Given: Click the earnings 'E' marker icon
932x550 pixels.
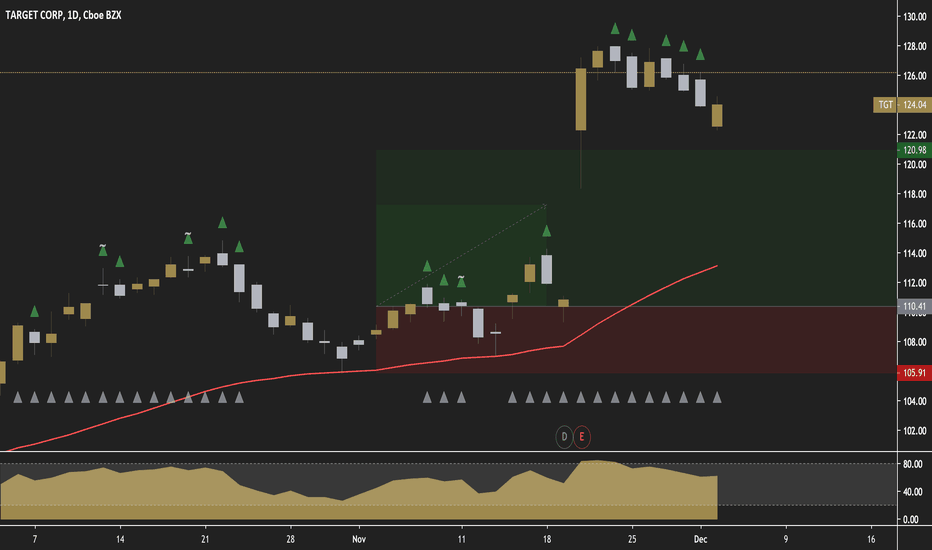Looking at the screenshot, I should [x=581, y=437].
